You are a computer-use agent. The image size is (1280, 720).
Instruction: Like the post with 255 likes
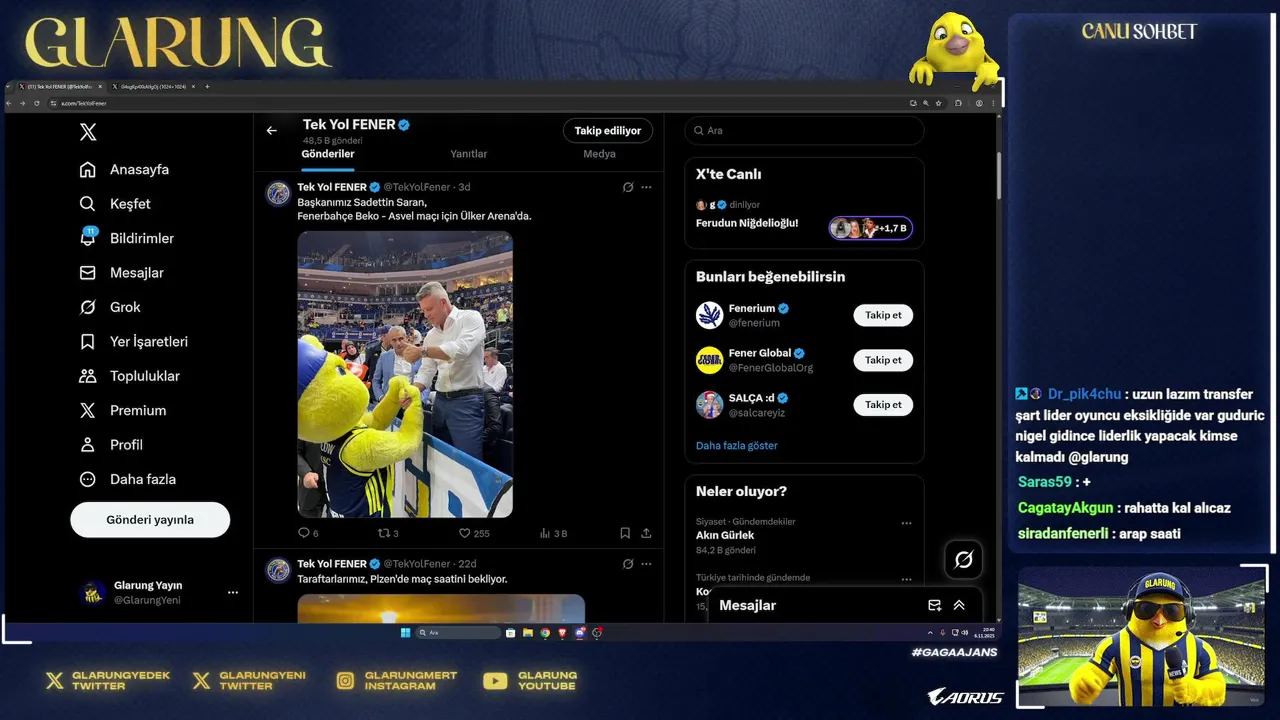[x=474, y=533]
